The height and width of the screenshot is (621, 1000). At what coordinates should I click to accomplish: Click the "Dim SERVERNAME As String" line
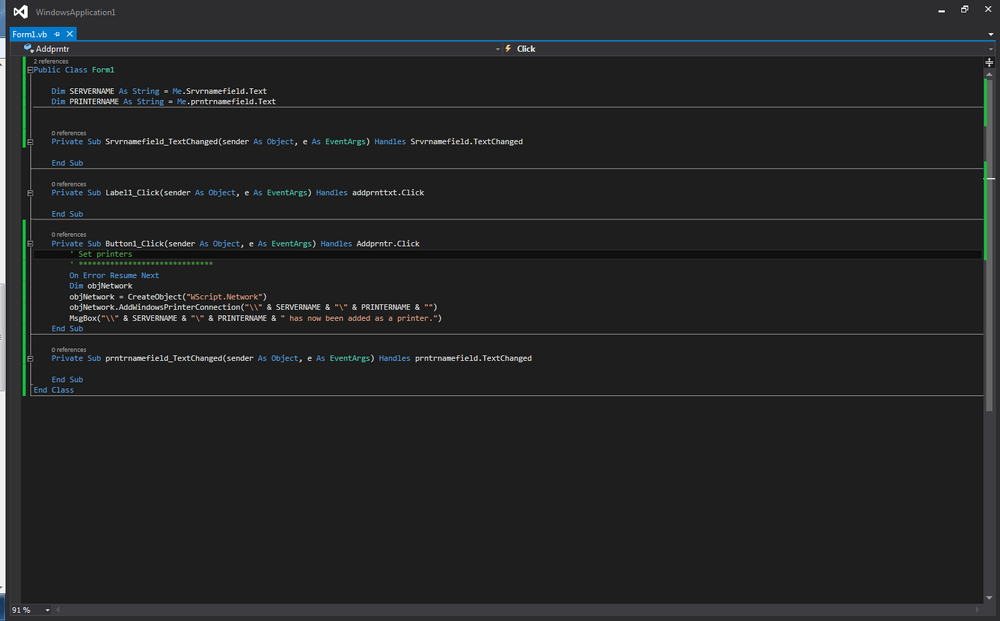pyautogui.click(x=159, y=91)
